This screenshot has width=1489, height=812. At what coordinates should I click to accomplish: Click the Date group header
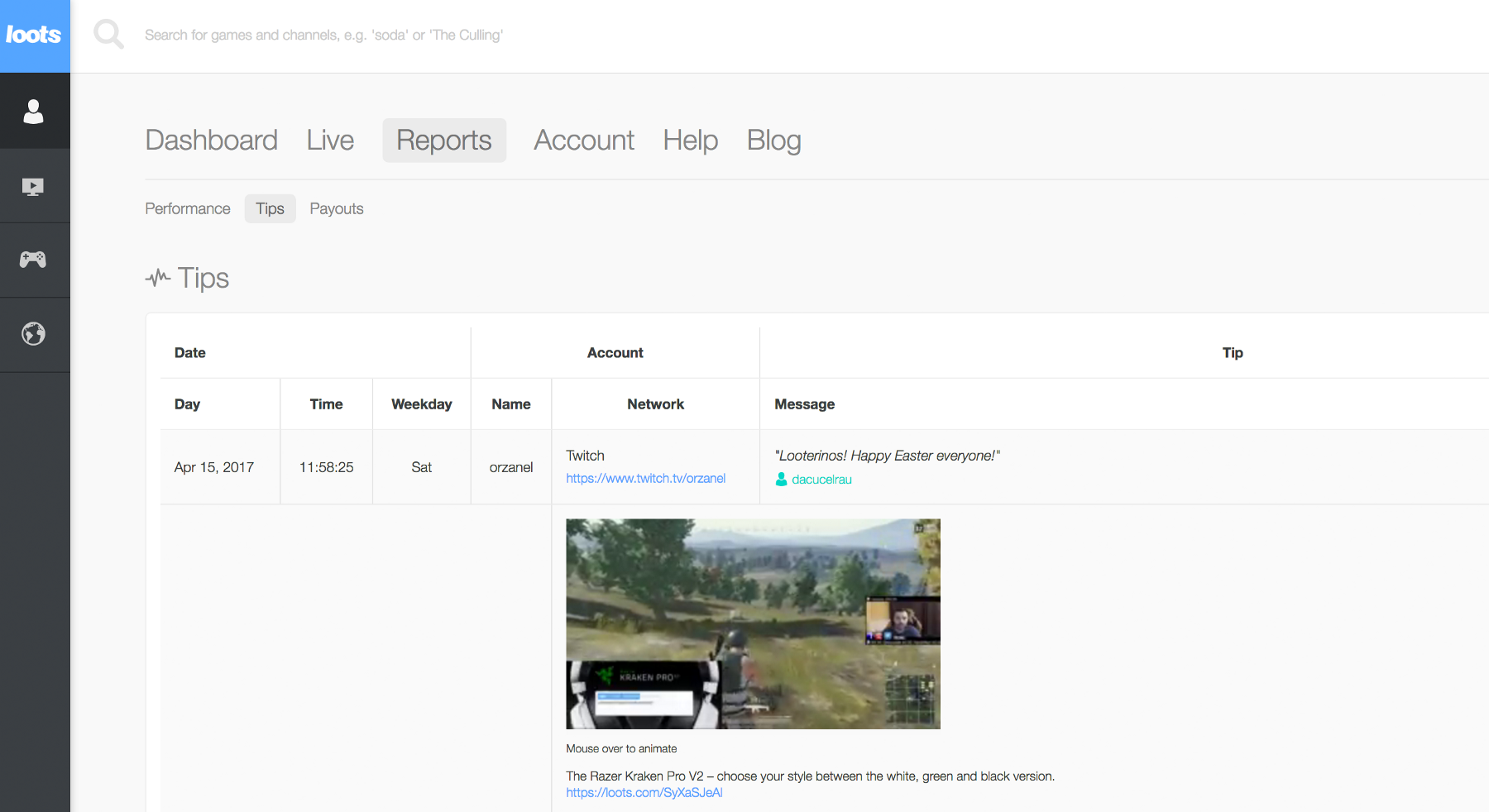coord(190,353)
